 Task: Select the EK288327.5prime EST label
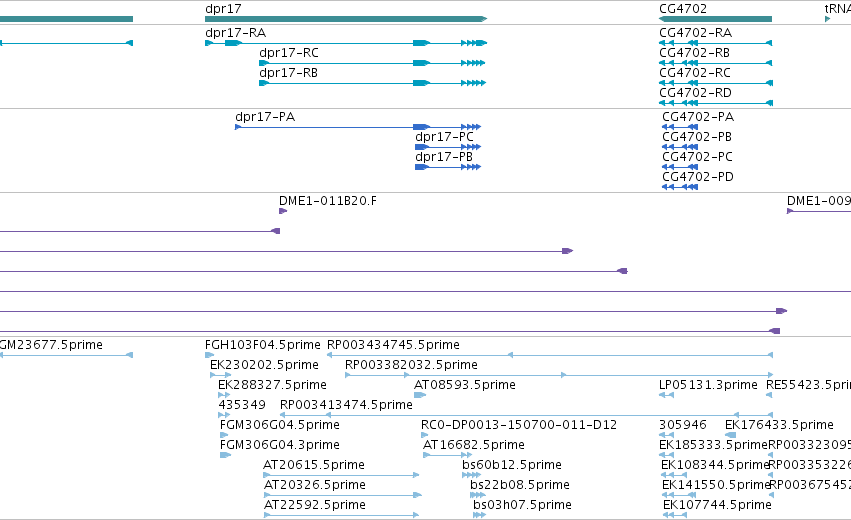[272, 385]
